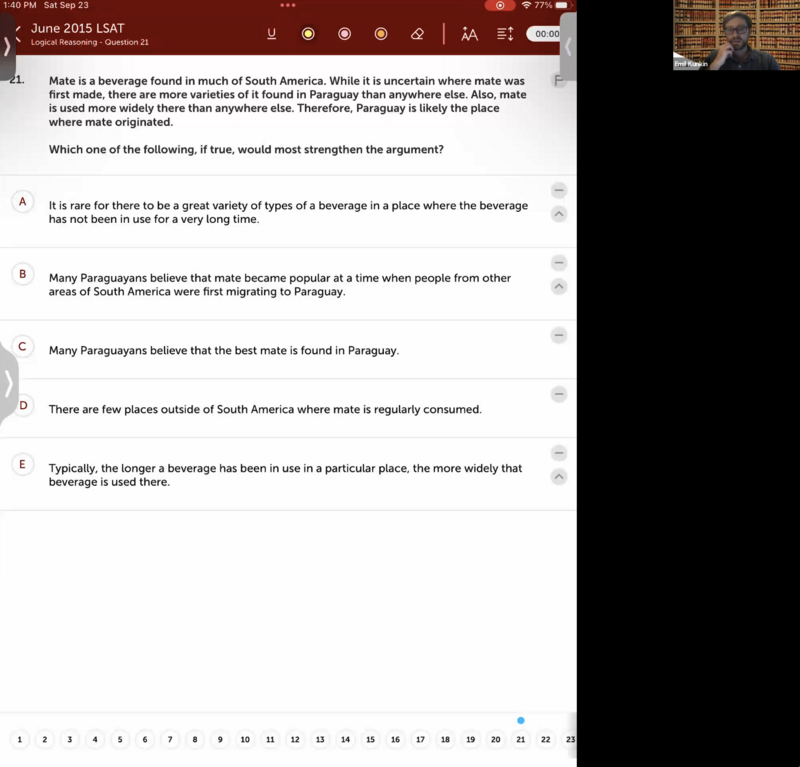
Task: Collapse answer B with chevron
Action: 559,287
